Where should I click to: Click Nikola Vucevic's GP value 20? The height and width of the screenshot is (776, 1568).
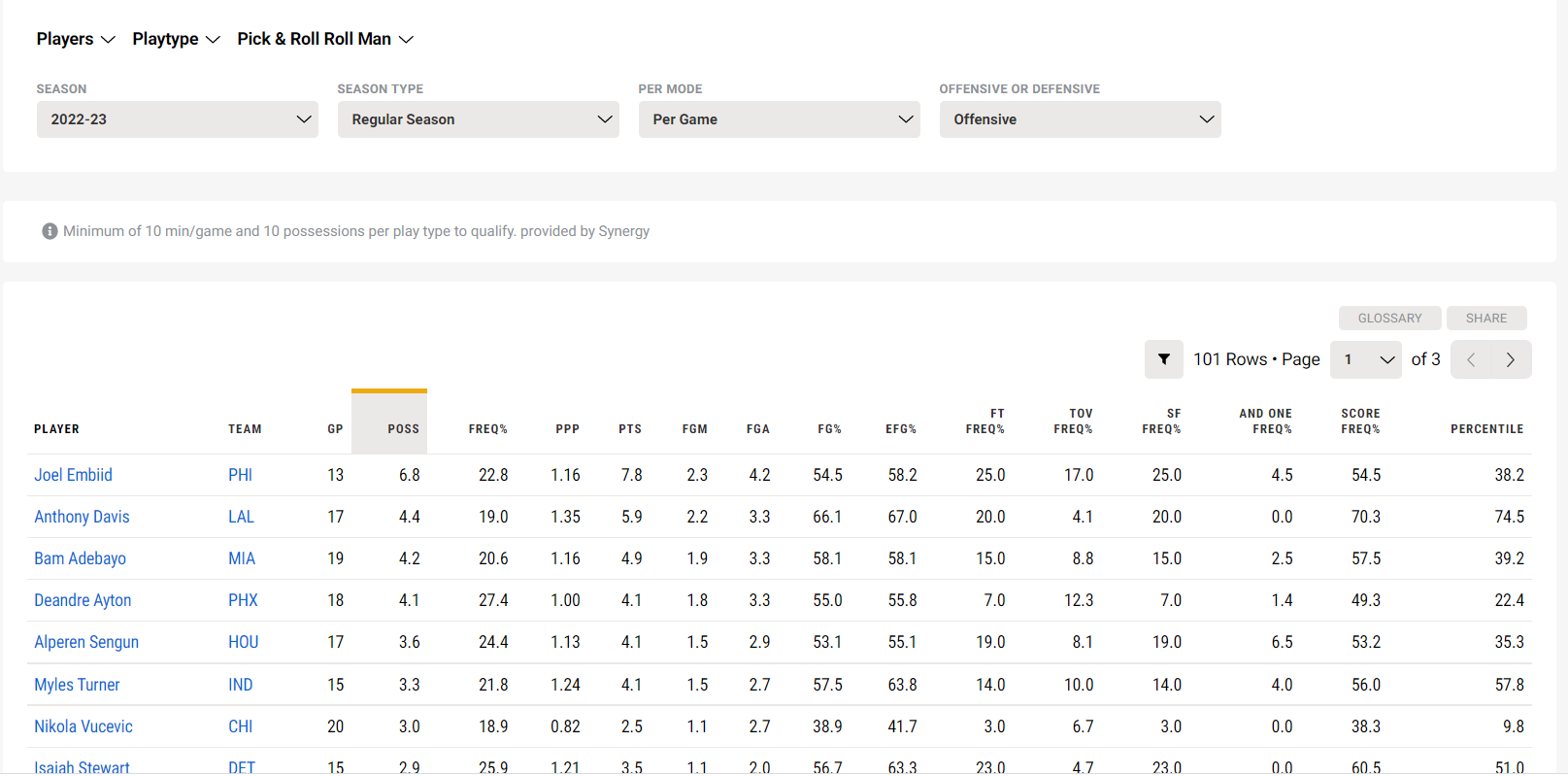pos(335,726)
